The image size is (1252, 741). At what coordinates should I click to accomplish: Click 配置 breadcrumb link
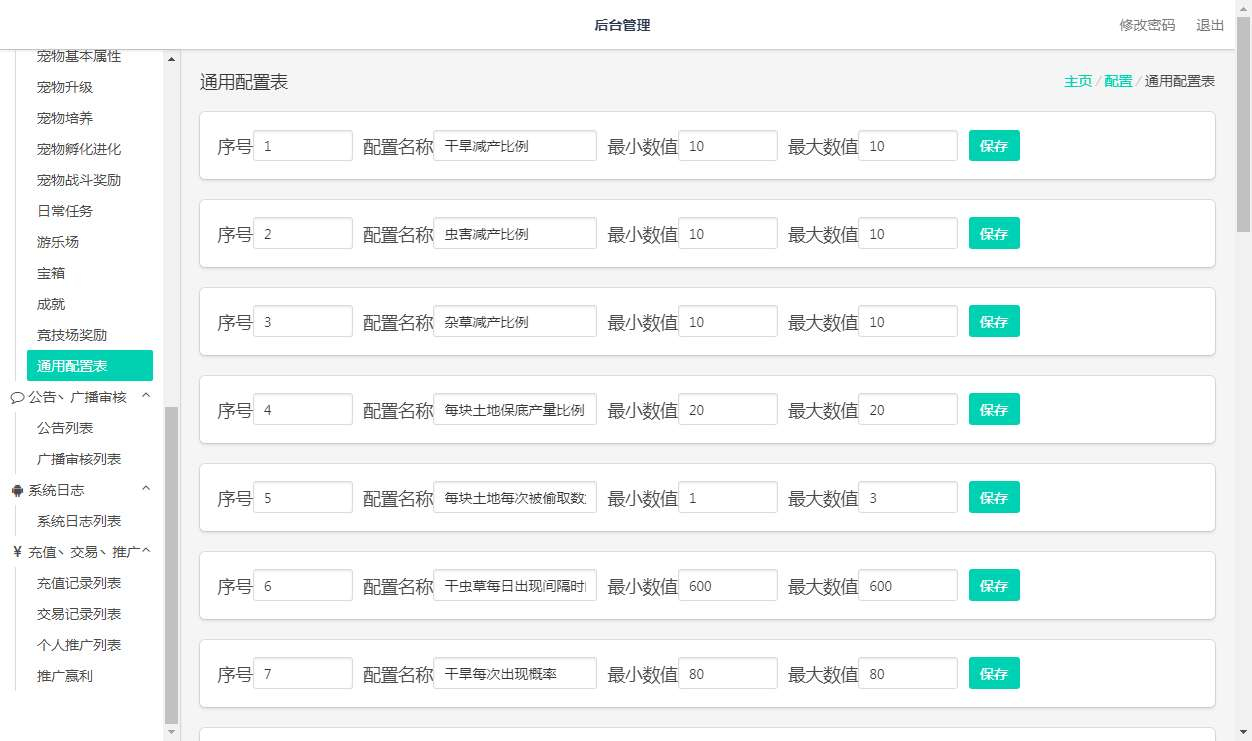pos(1118,81)
